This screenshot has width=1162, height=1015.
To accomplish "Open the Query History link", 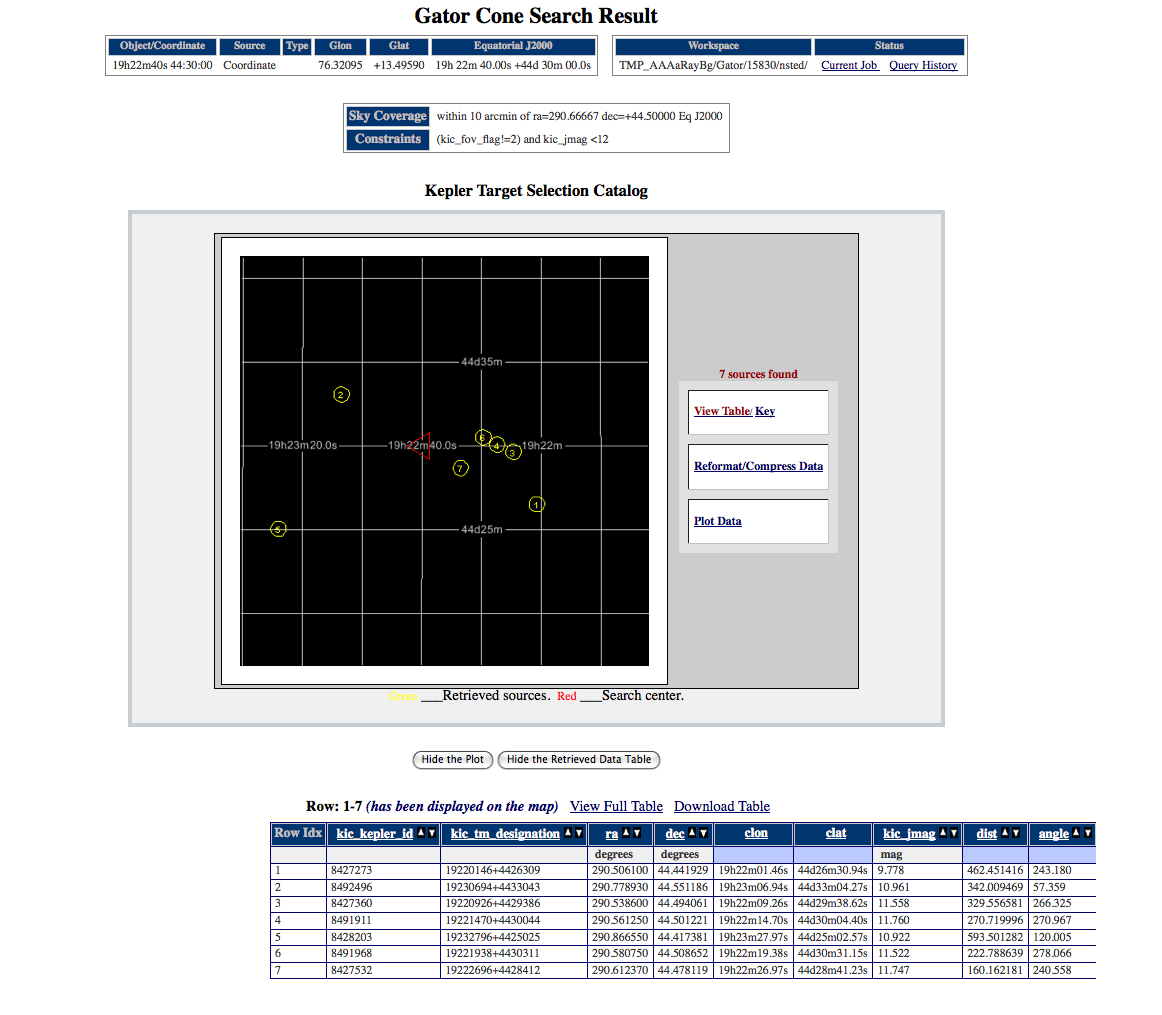I will coord(923,65).
